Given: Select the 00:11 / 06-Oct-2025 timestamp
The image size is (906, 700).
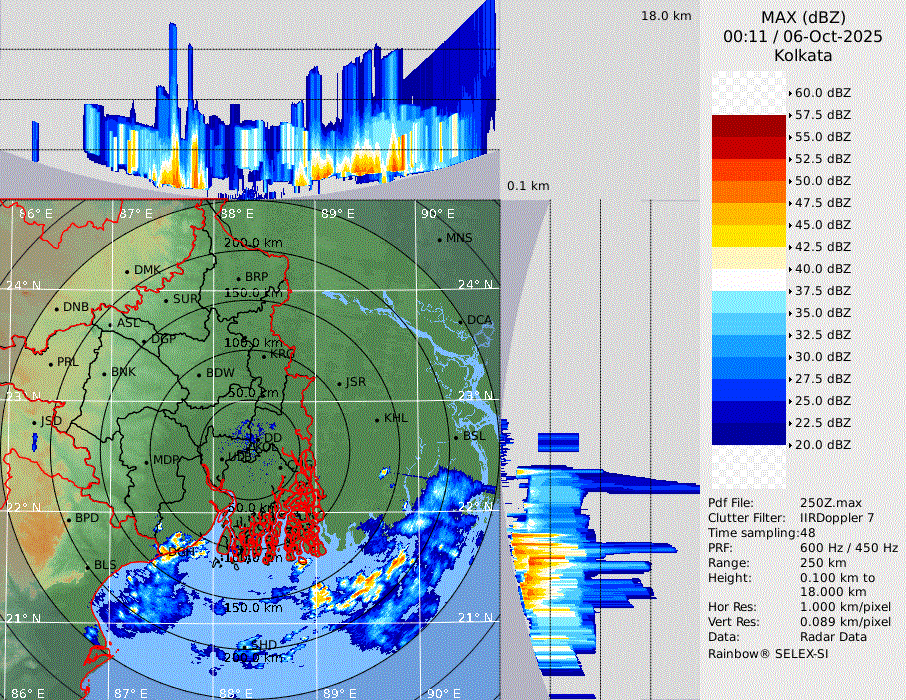Looking at the screenshot, I should (x=803, y=36).
